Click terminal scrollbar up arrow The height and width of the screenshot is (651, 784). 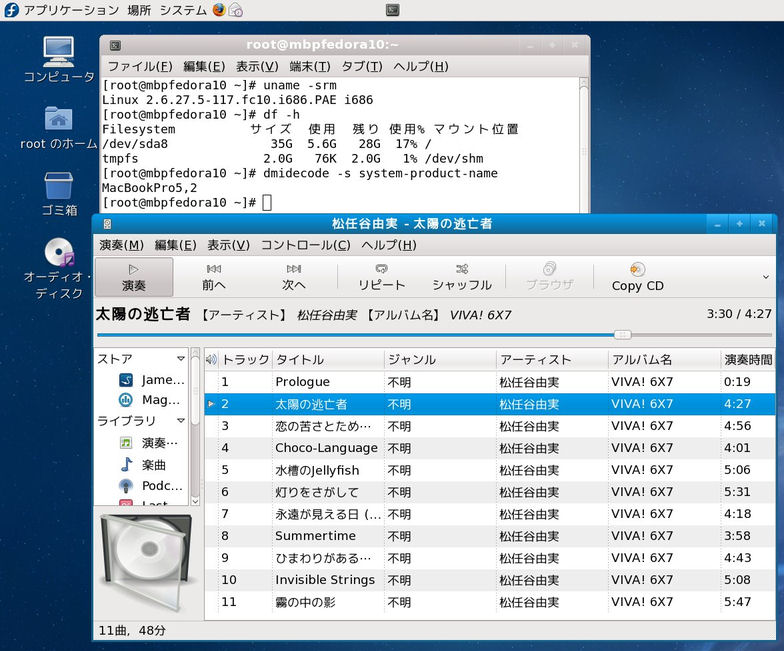tap(584, 83)
